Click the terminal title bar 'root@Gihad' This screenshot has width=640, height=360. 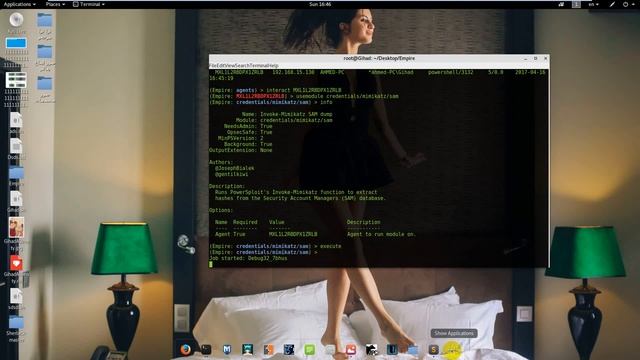point(379,58)
